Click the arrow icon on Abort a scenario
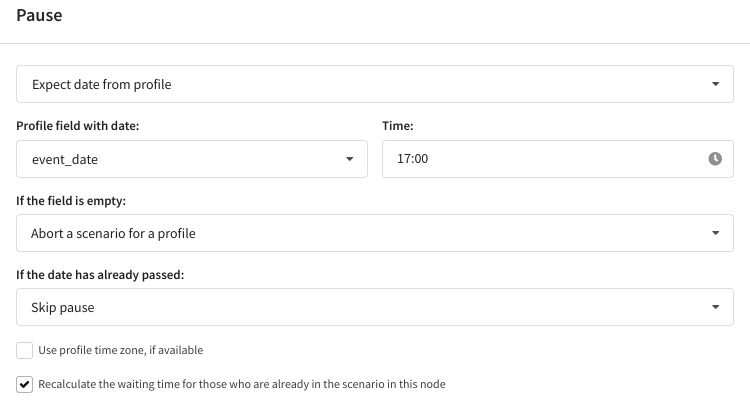750x403 pixels. (x=716, y=233)
